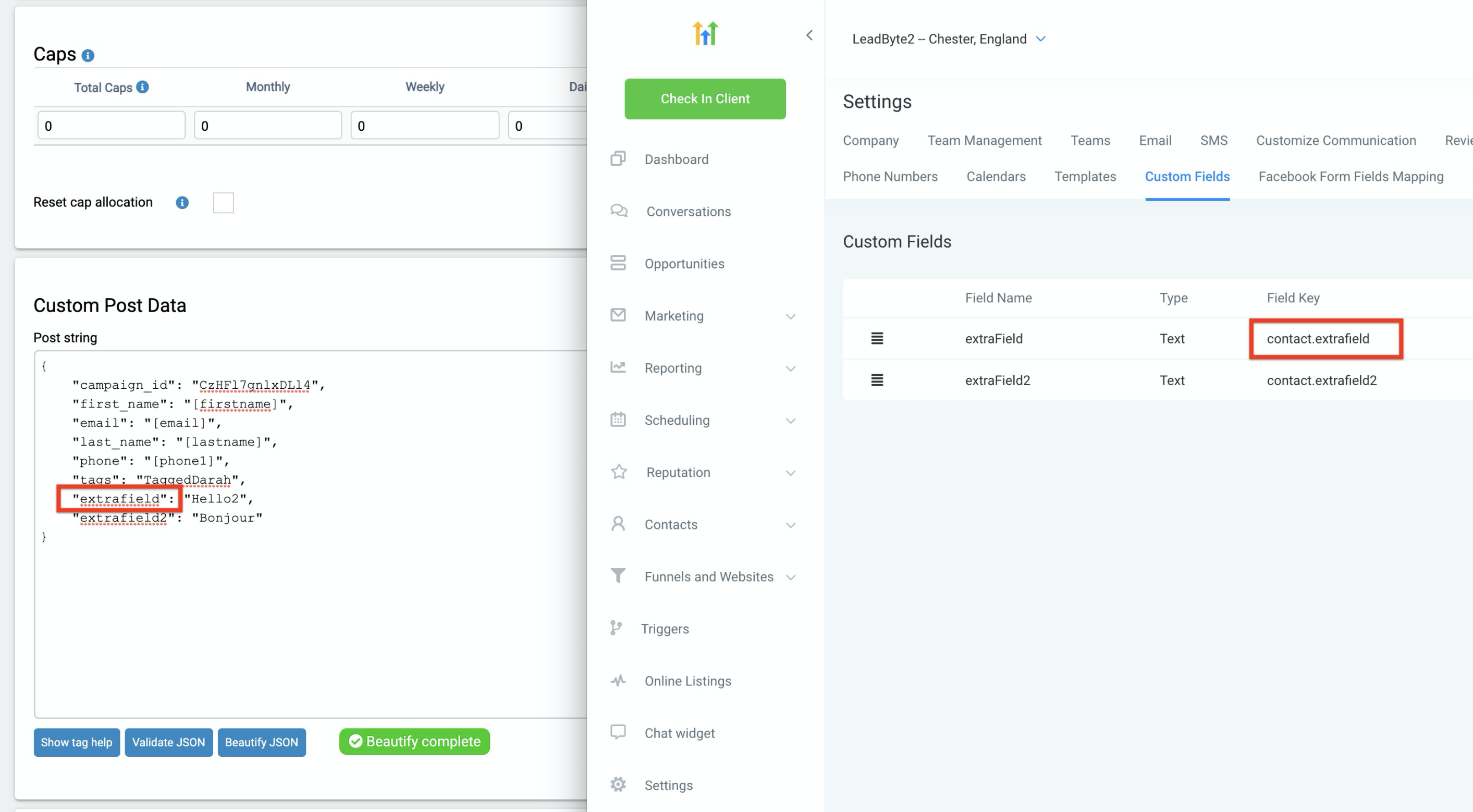The height and width of the screenshot is (812, 1473).
Task: Click the Beautify complete status message
Action: click(414, 741)
